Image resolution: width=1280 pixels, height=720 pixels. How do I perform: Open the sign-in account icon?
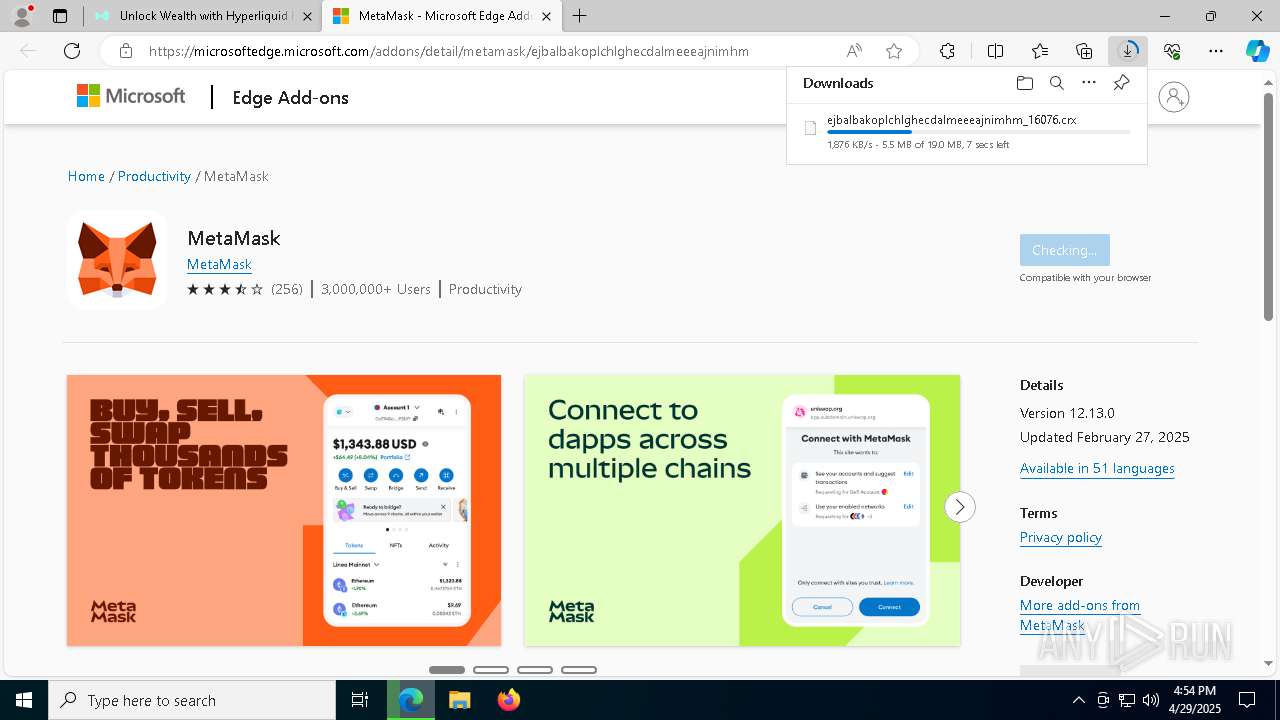1173,97
